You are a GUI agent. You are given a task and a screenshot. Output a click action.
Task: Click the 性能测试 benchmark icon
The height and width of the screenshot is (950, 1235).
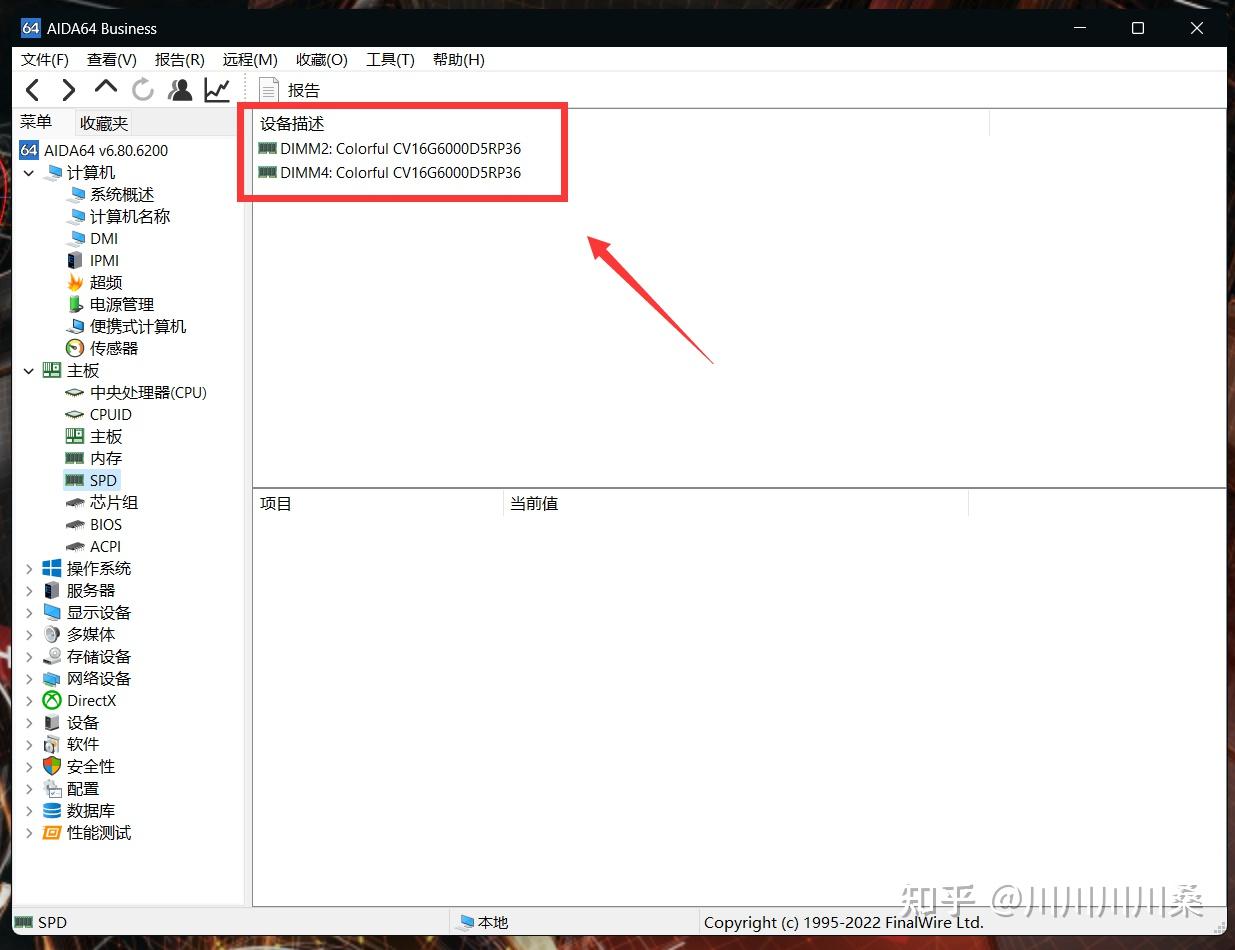click(x=52, y=832)
